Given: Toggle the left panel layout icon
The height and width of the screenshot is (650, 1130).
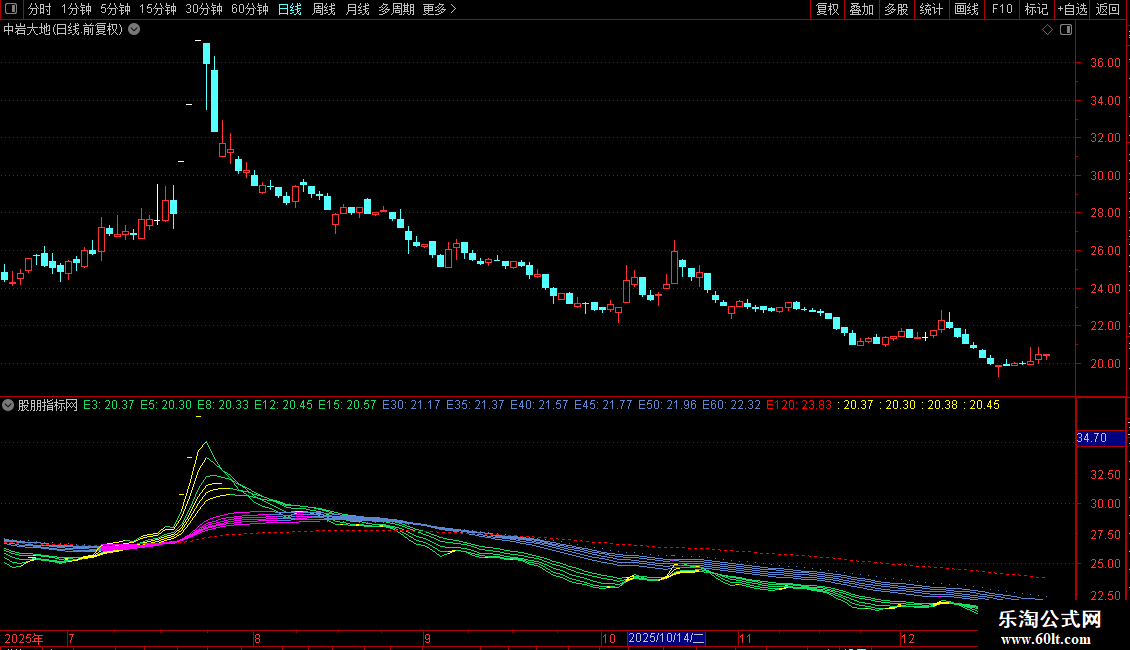Looking at the screenshot, I should pyautogui.click(x=11, y=9).
